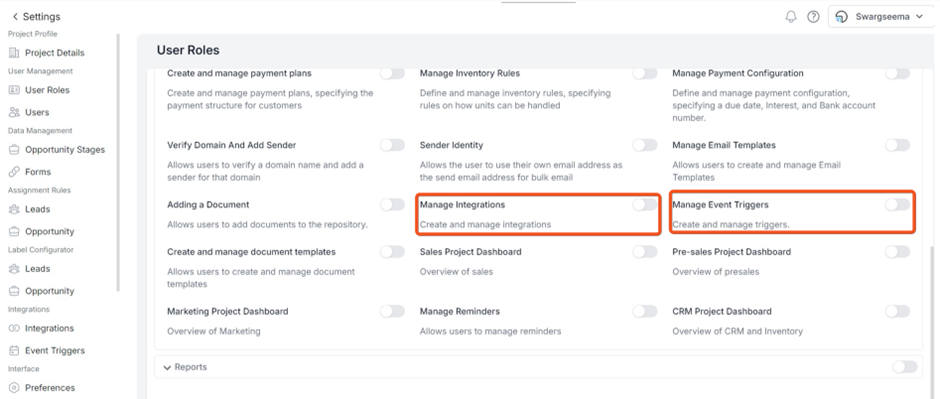Image resolution: width=940 pixels, height=399 pixels.
Task: Click "Overview of CRM and Inventory" text
Action: (737, 331)
